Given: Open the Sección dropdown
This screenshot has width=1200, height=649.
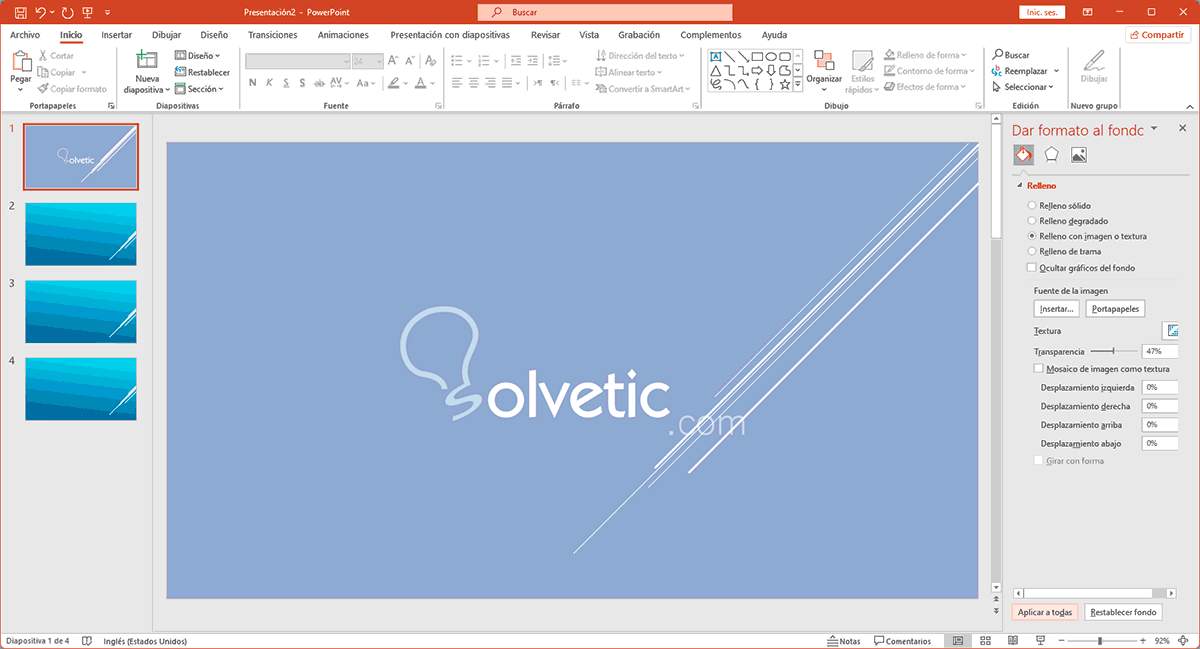Looking at the screenshot, I should tap(199, 89).
